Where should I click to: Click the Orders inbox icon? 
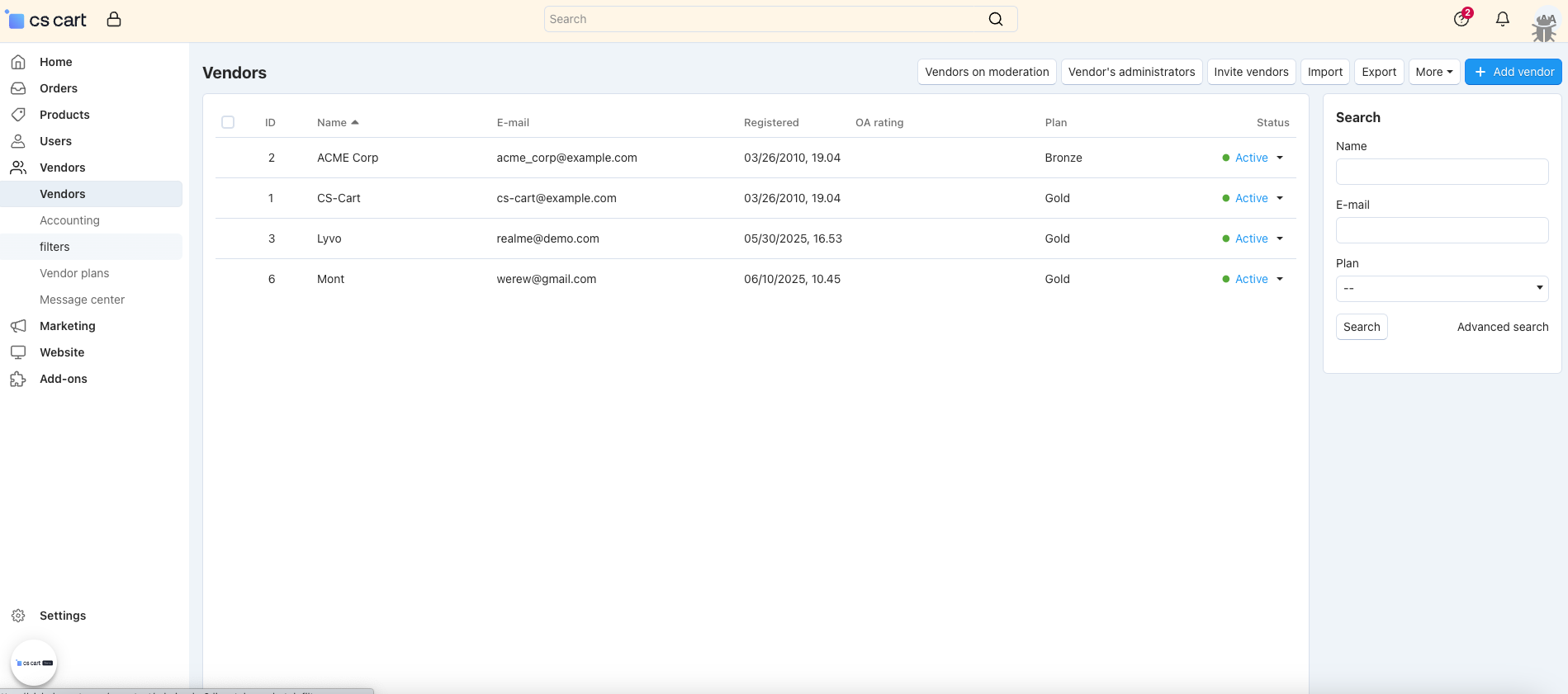18,88
